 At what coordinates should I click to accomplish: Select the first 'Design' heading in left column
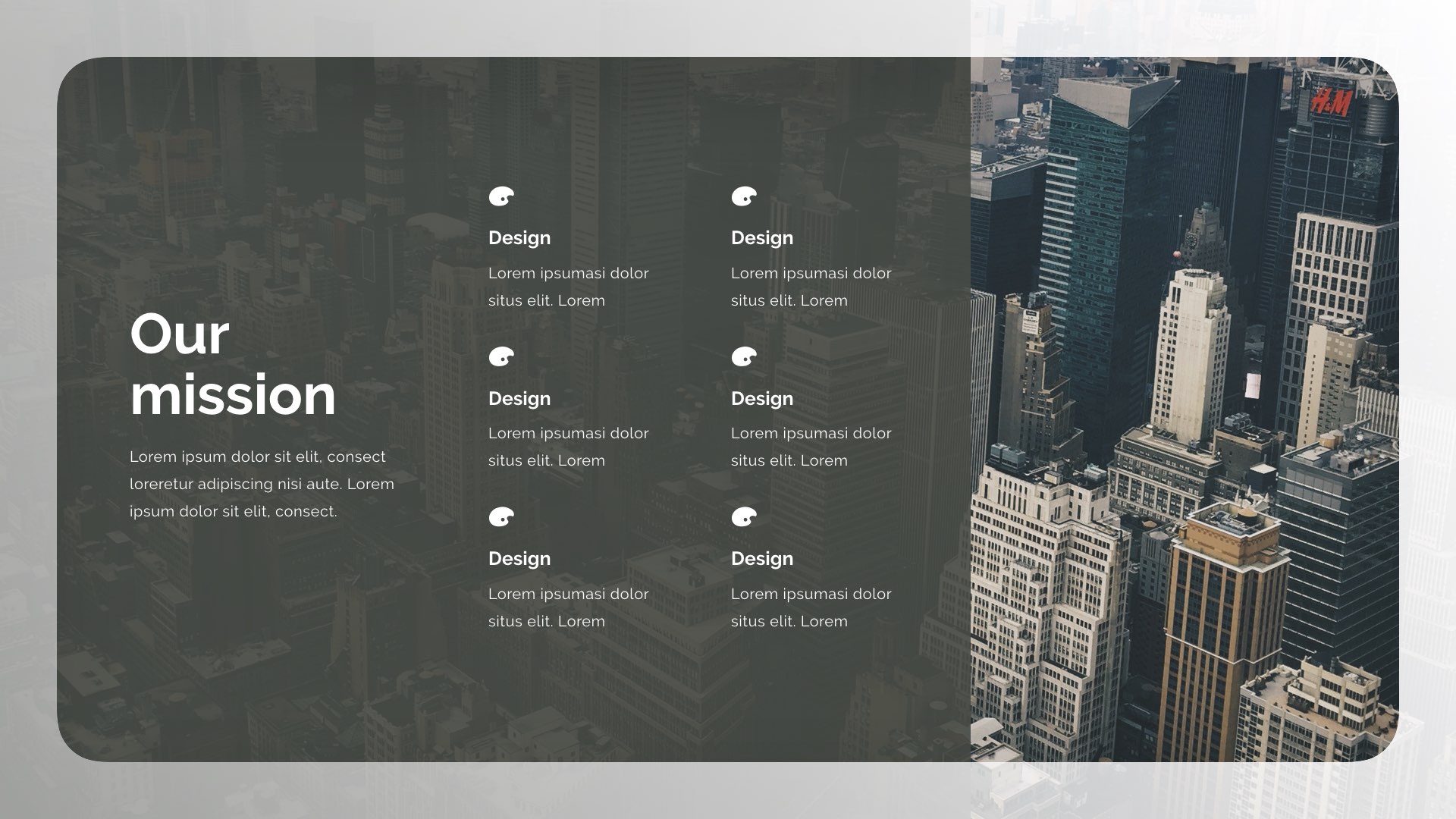pos(519,237)
